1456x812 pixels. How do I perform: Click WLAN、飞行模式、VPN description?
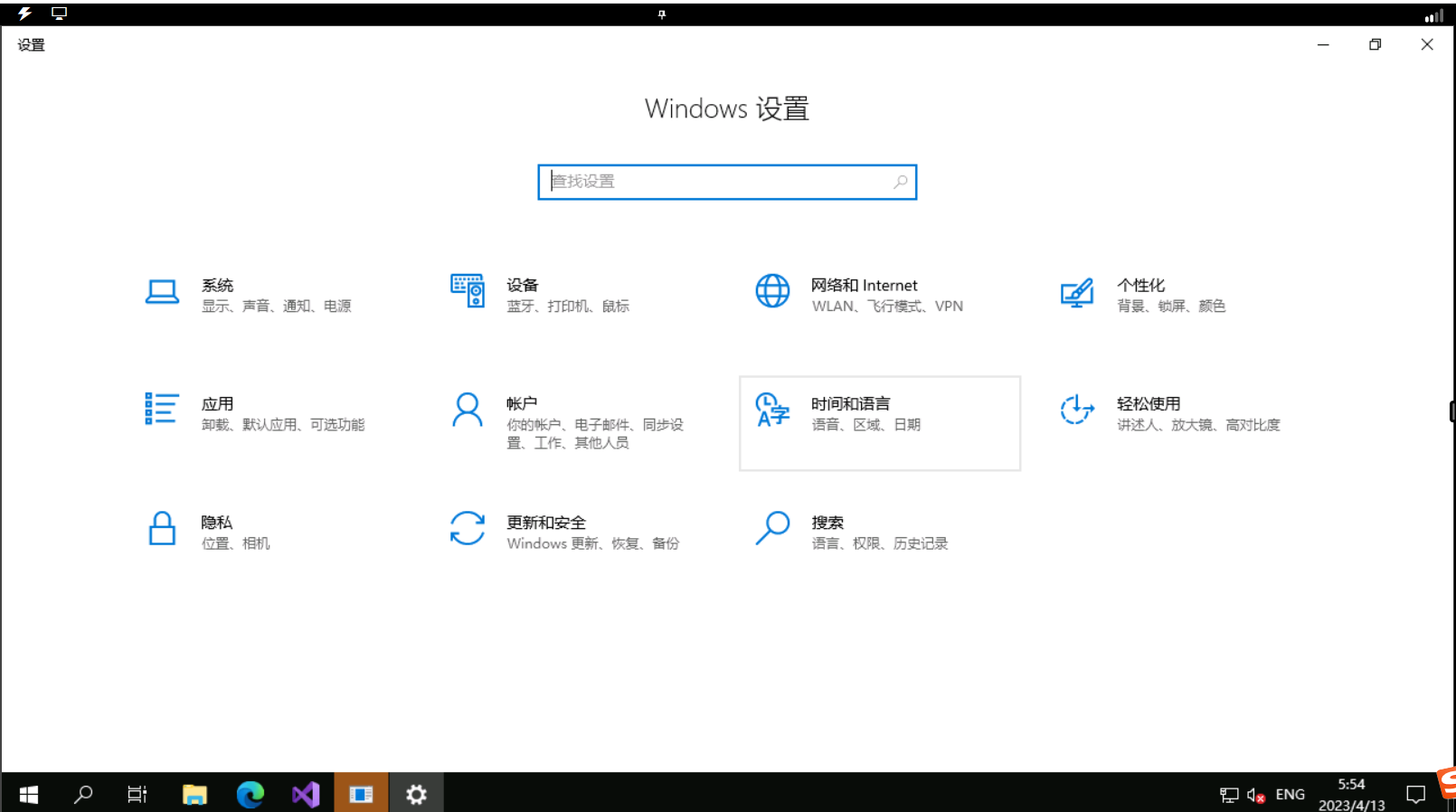pyautogui.click(x=887, y=307)
